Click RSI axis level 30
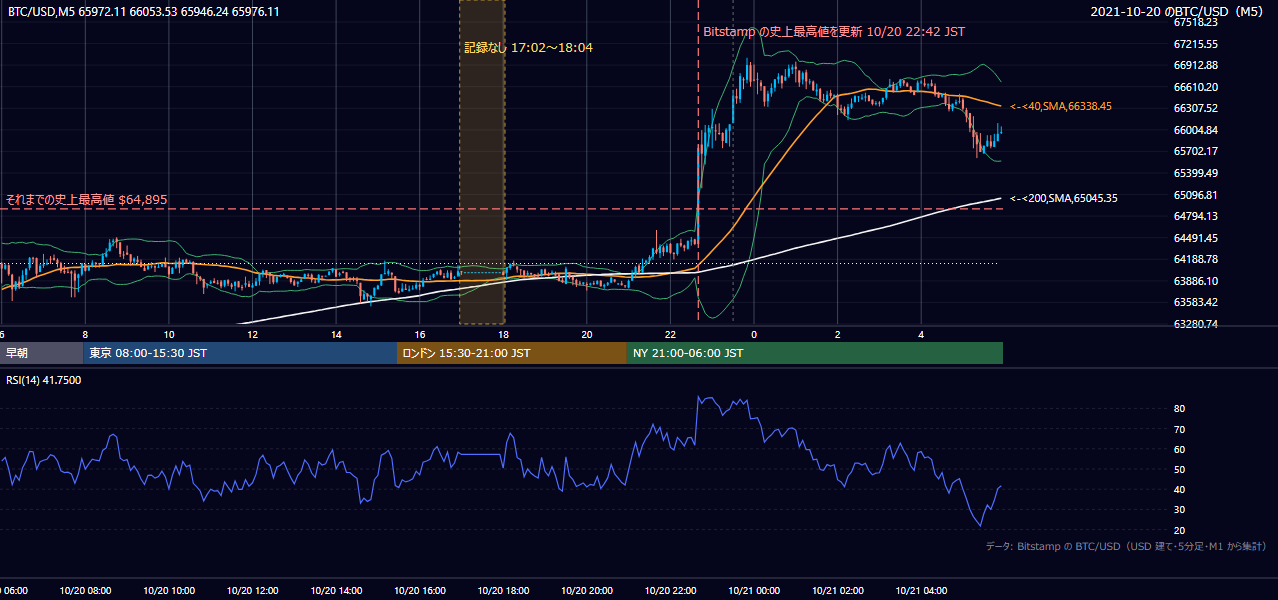The image size is (1278, 600). point(1179,510)
